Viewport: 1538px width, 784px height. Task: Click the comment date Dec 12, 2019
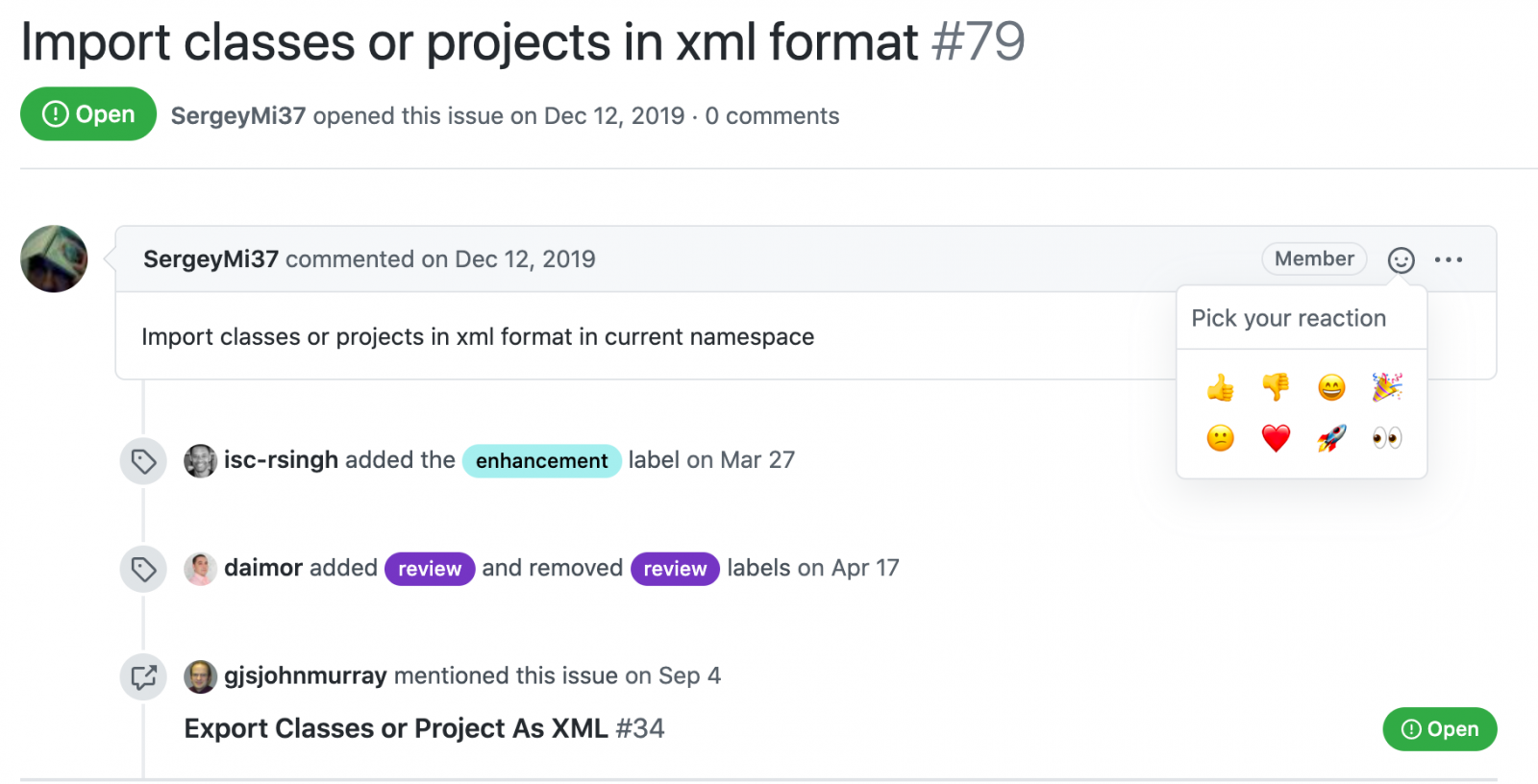[x=525, y=259]
